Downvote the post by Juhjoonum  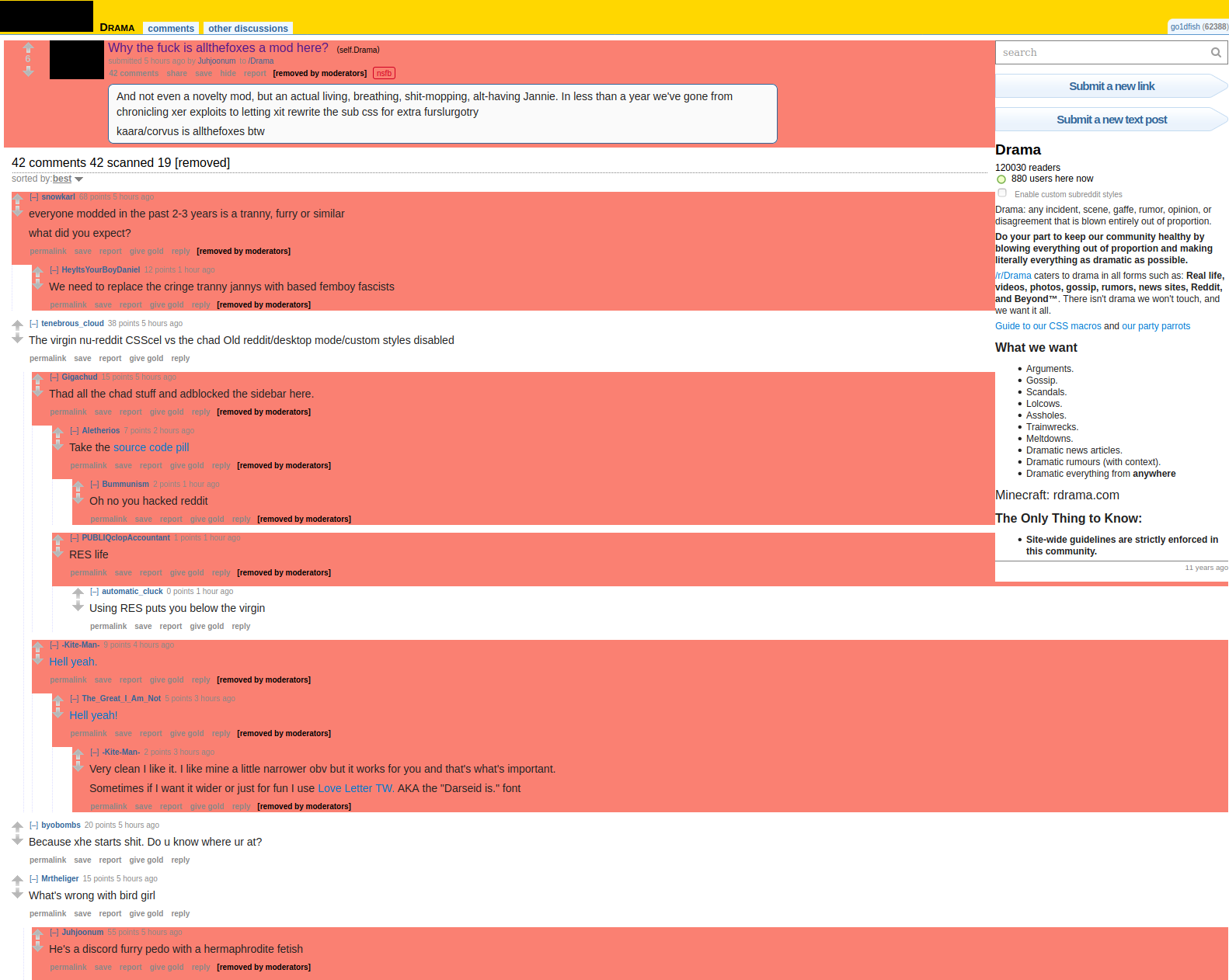(x=28, y=71)
